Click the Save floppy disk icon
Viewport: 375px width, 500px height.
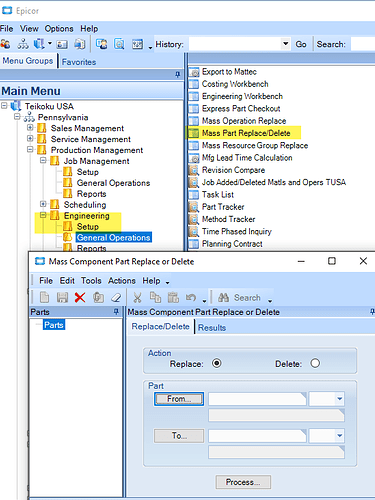pyautogui.click(x=62, y=297)
